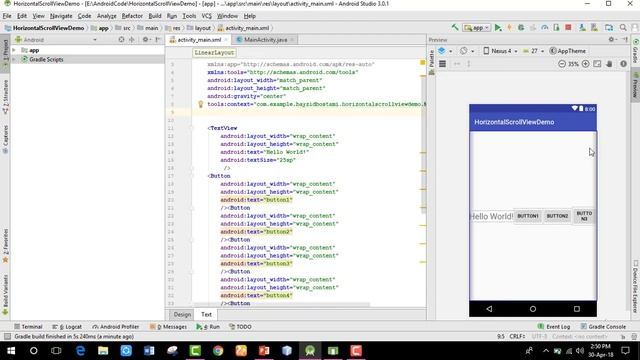Viewport: 640px width, 360px height.
Task: Click the res breadcrumb folder
Action: click(173, 28)
